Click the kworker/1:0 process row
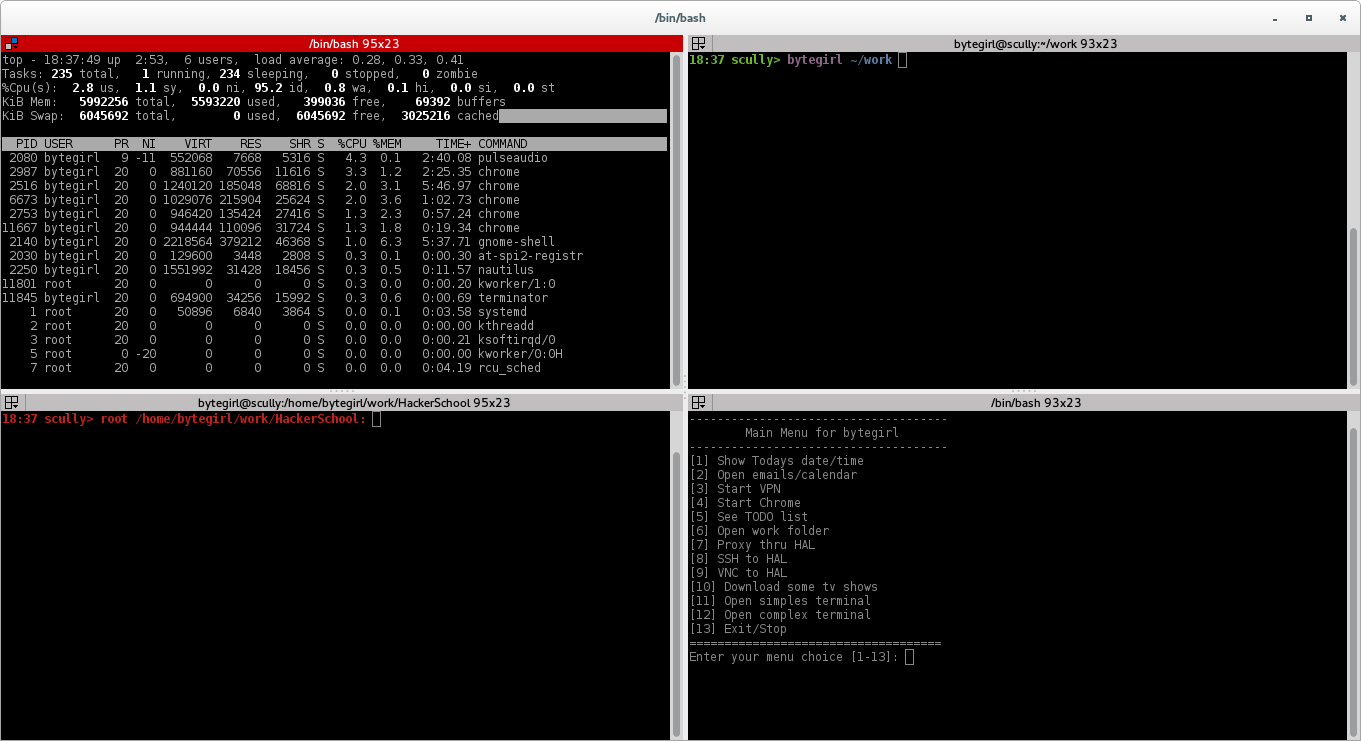 click(x=334, y=284)
